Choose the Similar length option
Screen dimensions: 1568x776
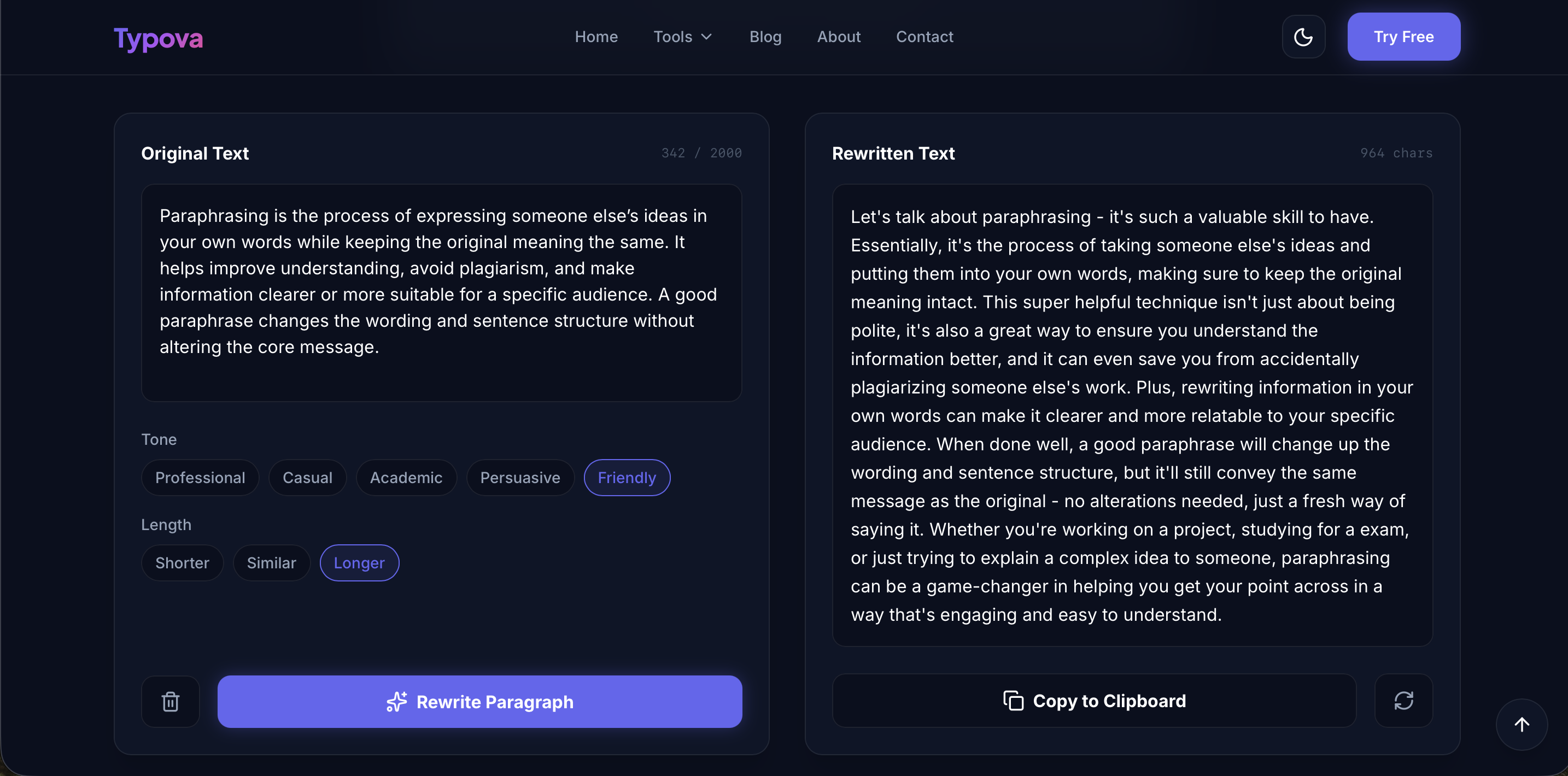[272, 562]
